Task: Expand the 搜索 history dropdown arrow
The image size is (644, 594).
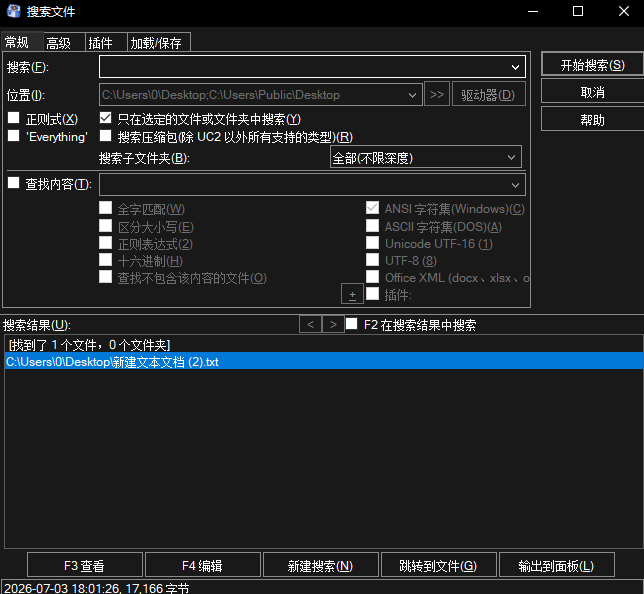Action: pyautogui.click(x=515, y=67)
